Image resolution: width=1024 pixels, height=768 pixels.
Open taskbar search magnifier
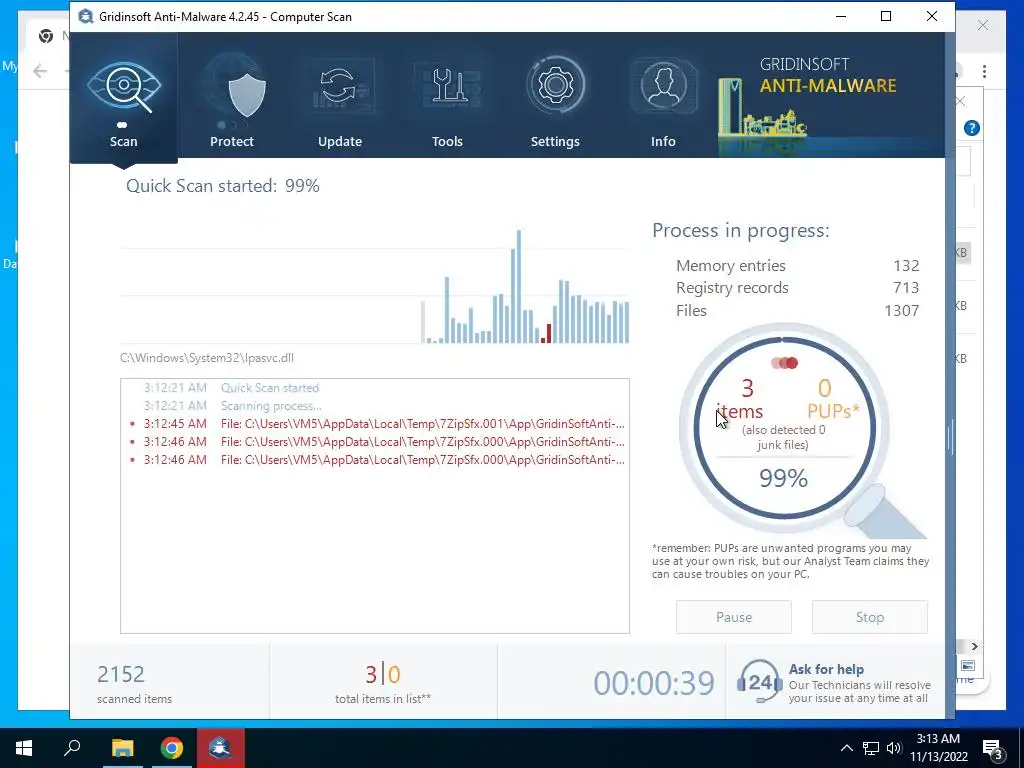(72, 748)
